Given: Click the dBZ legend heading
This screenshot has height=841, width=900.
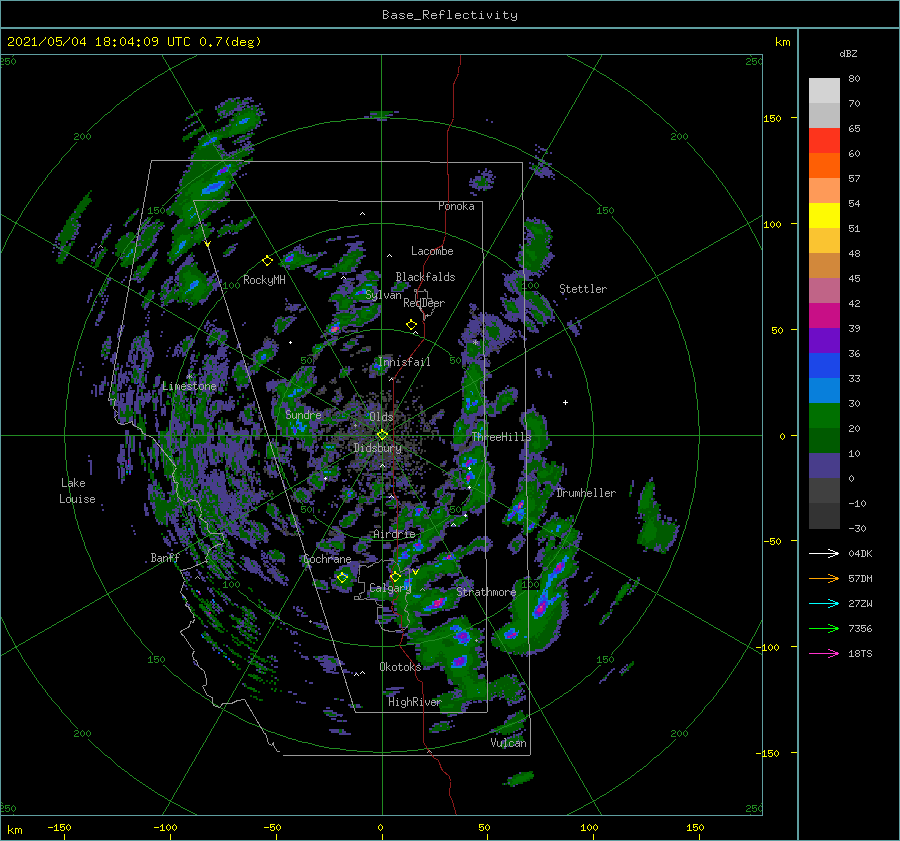Looking at the screenshot, I should (848, 53).
